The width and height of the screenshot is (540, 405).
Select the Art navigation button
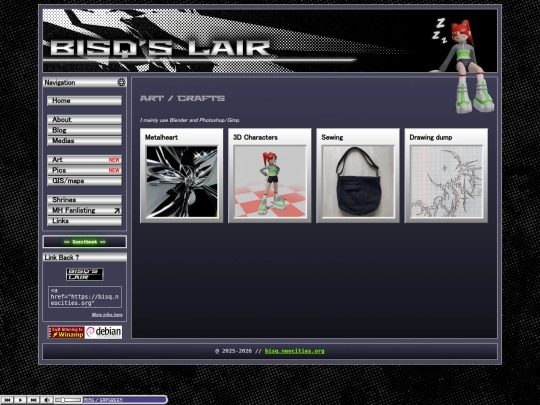coord(84,160)
